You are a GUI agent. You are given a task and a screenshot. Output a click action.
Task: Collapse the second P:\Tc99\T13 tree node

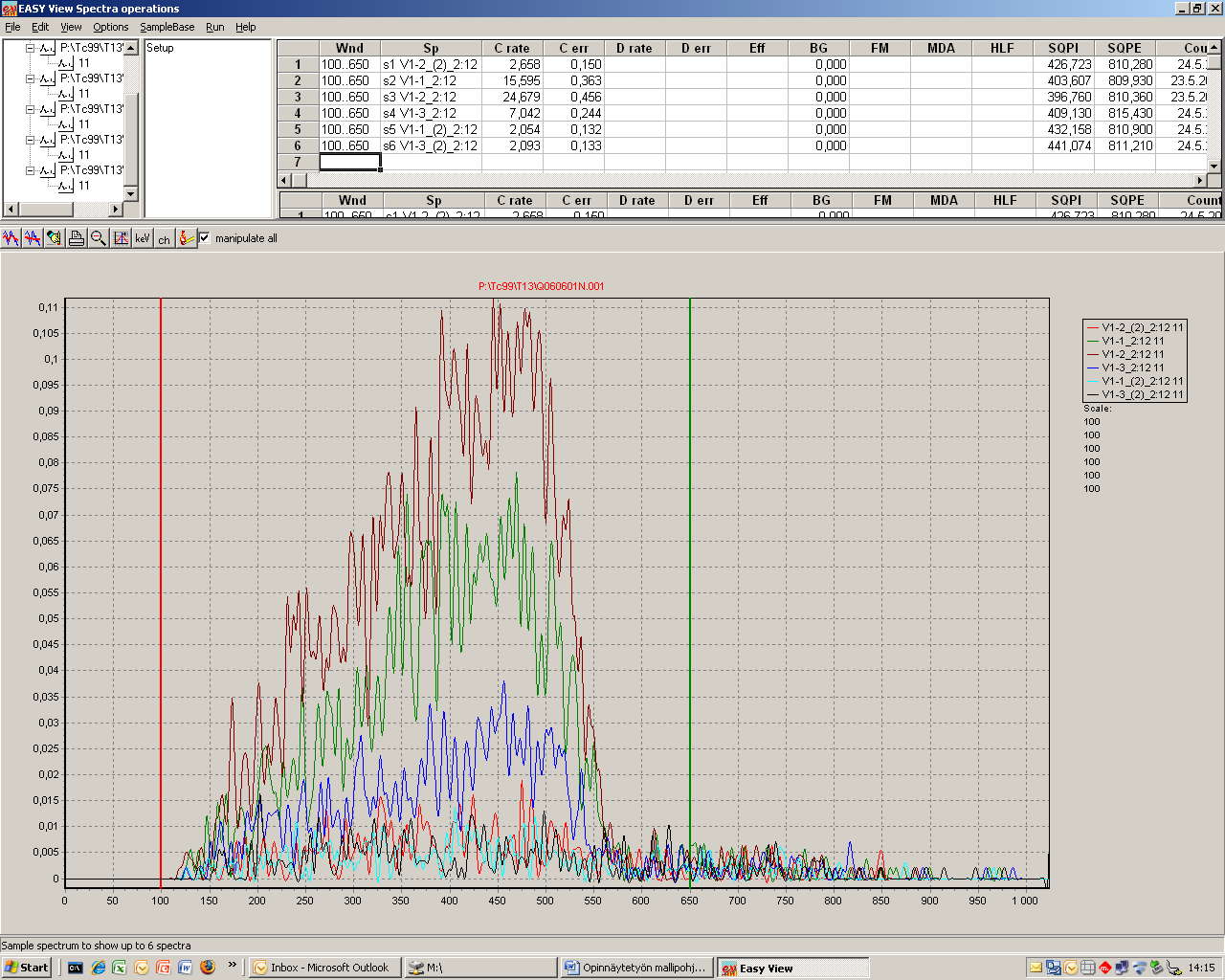click(30, 78)
